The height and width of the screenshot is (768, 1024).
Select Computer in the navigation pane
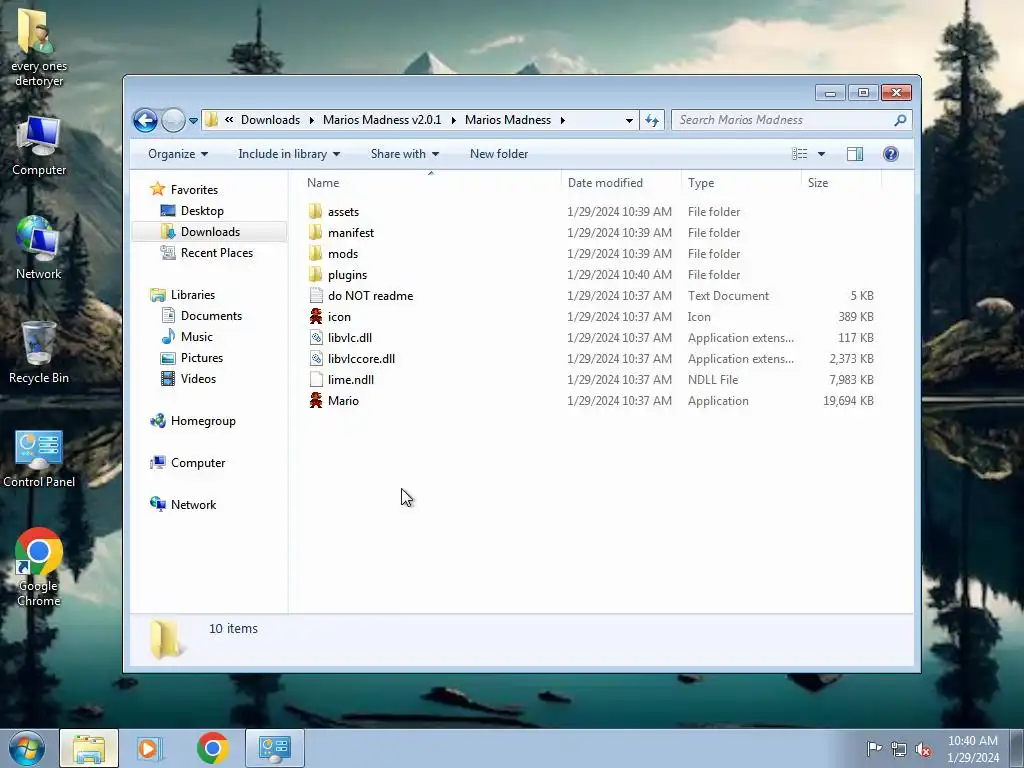tap(198, 462)
